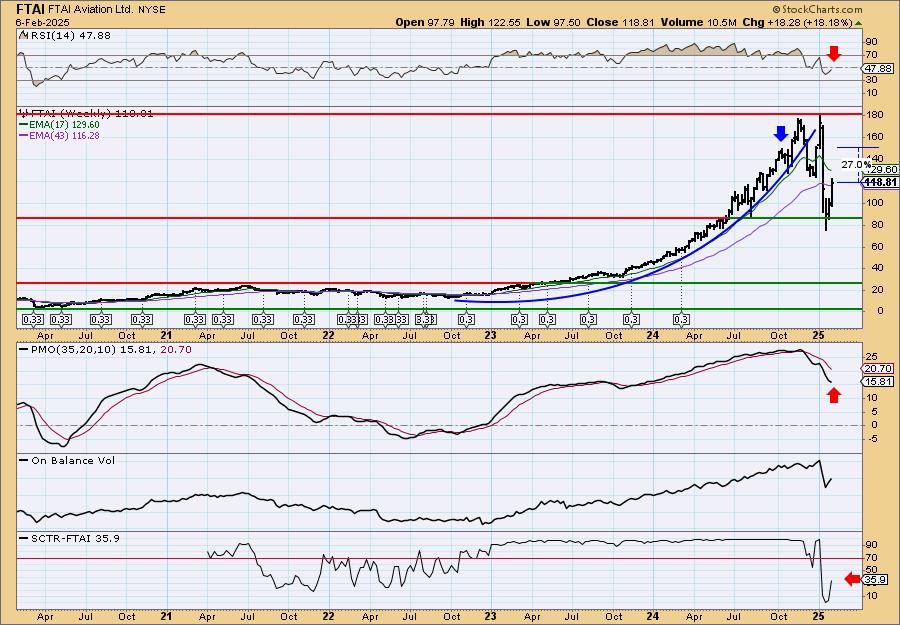Click the green EMA(17) legend line swatch

(x=24, y=124)
